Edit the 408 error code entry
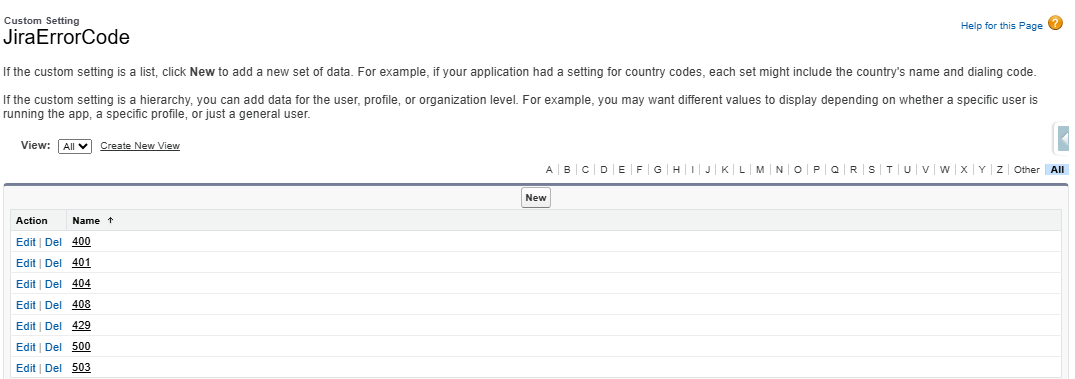 click(25, 305)
